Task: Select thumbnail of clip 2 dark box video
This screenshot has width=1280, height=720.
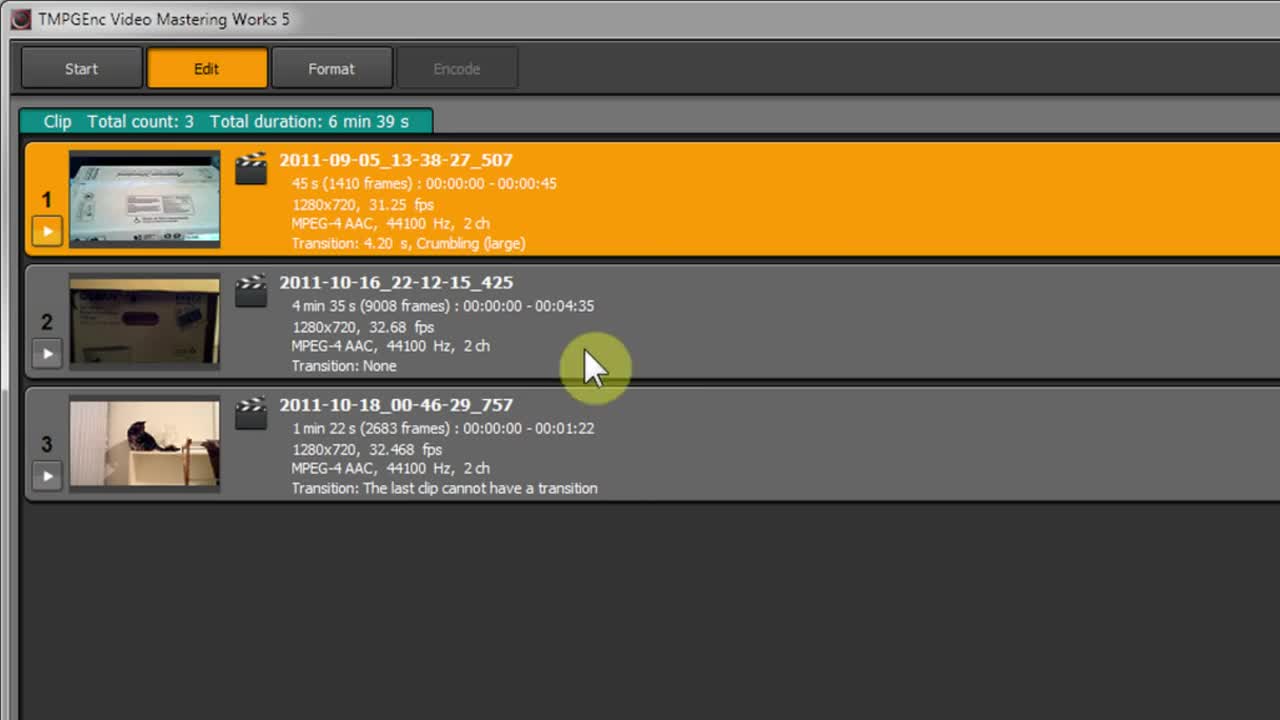Action: pos(145,321)
